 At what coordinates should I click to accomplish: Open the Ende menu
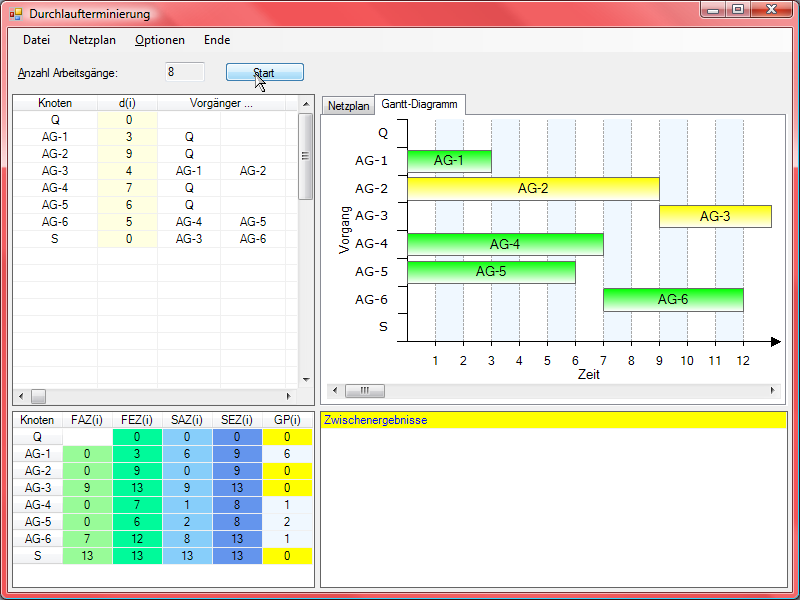coord(217,40)
